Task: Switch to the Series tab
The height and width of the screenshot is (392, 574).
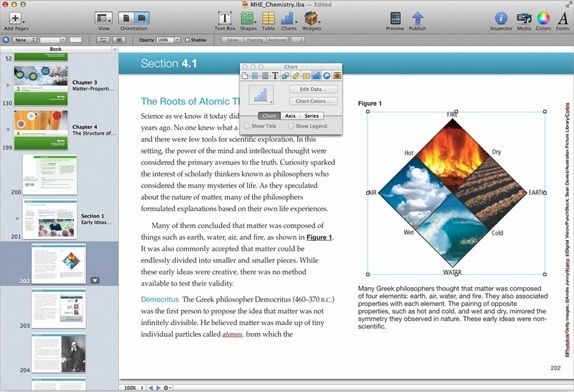Action: pyautogui.click(x=312, y=116)
